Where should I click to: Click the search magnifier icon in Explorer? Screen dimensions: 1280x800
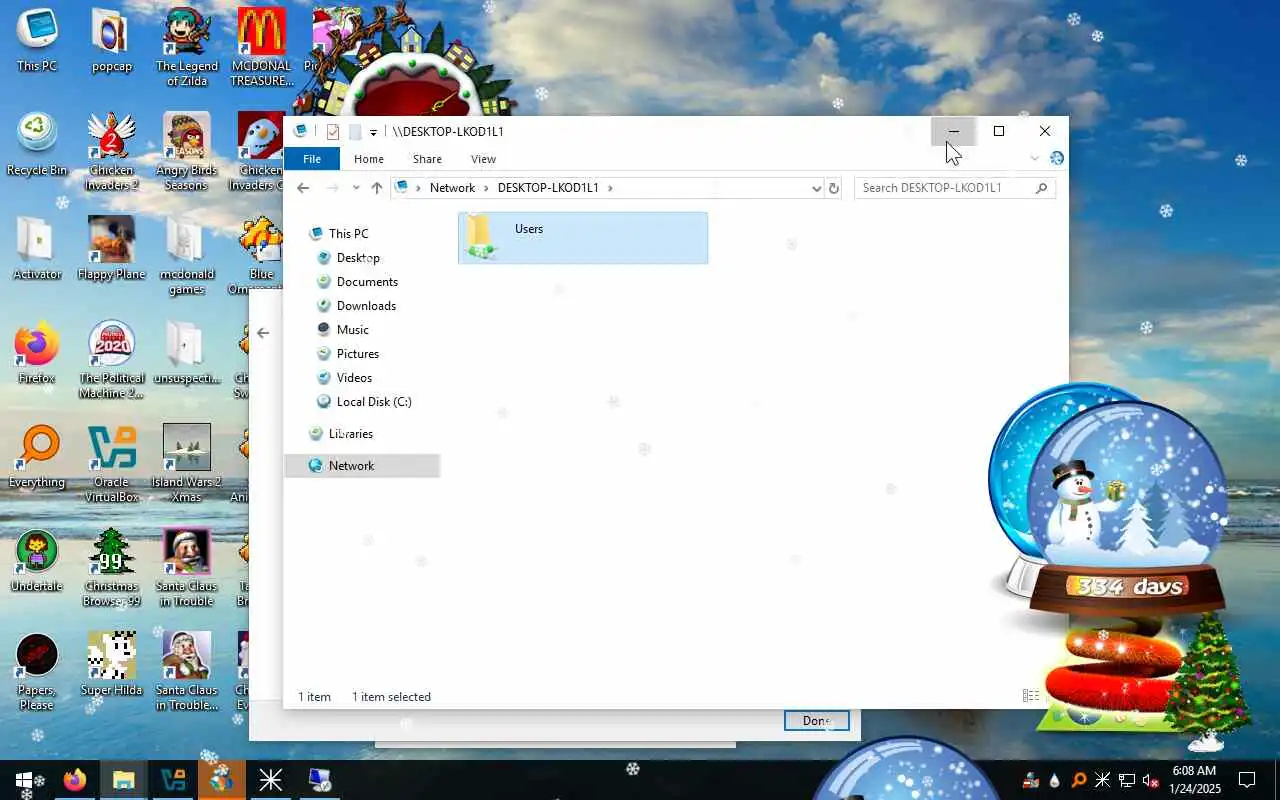pos(1041,188)
